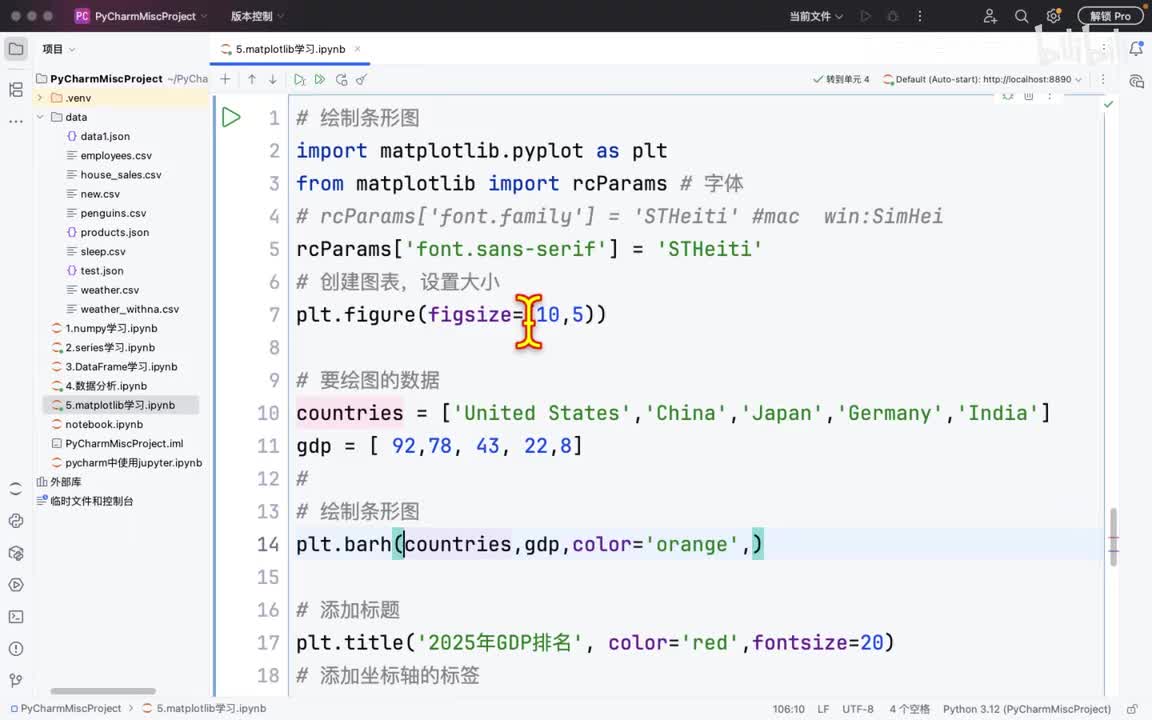
Task: Open the Jupyter server Default dropdown
Action: coord(982,79)
